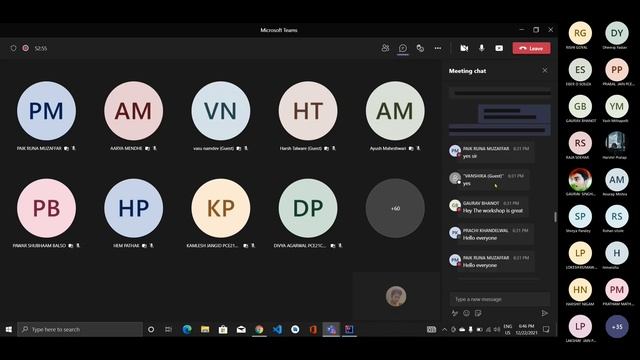Viewport: 640px width, 360px height.
Task: Click the Vanshika Guest 'yes' message
Action: [x=467, y=183]
